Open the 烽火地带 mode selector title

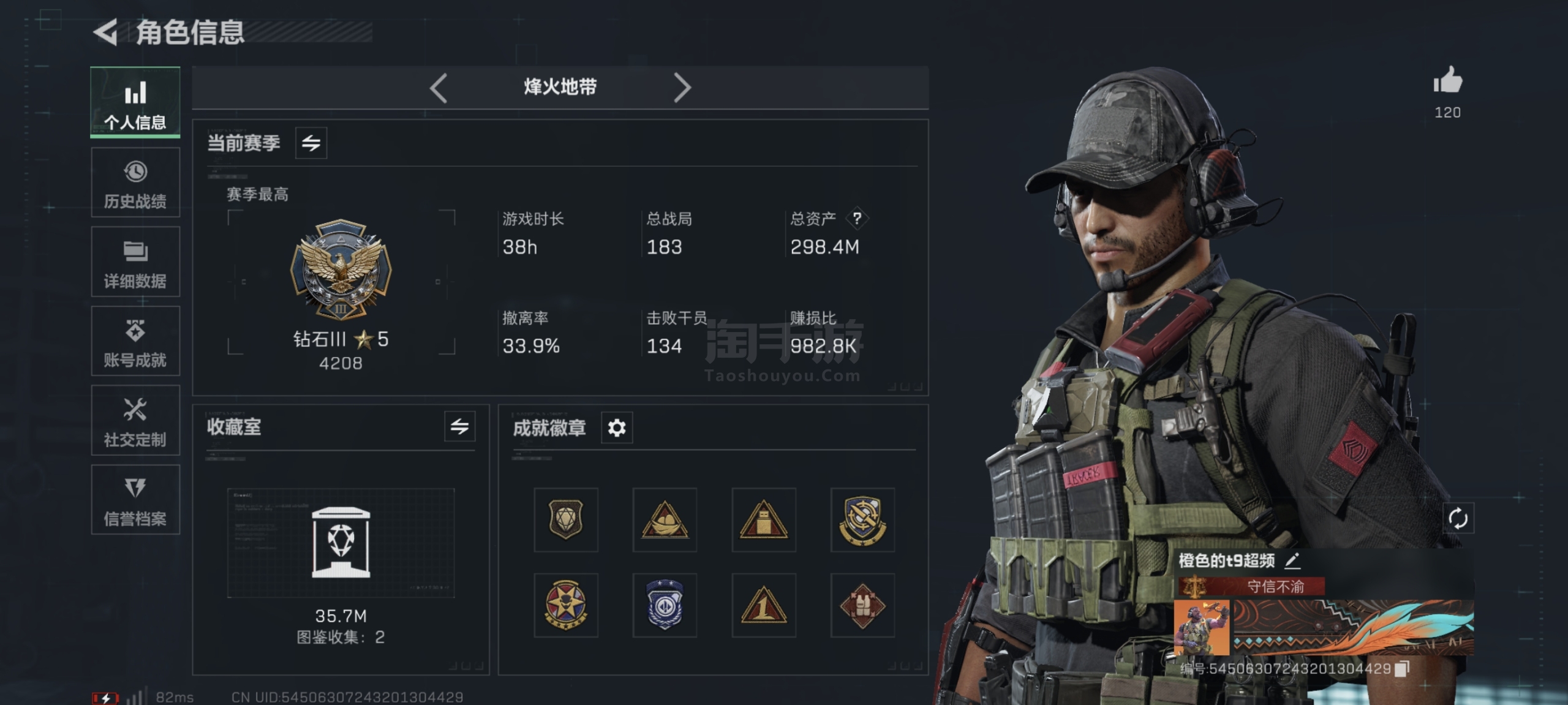560,87
